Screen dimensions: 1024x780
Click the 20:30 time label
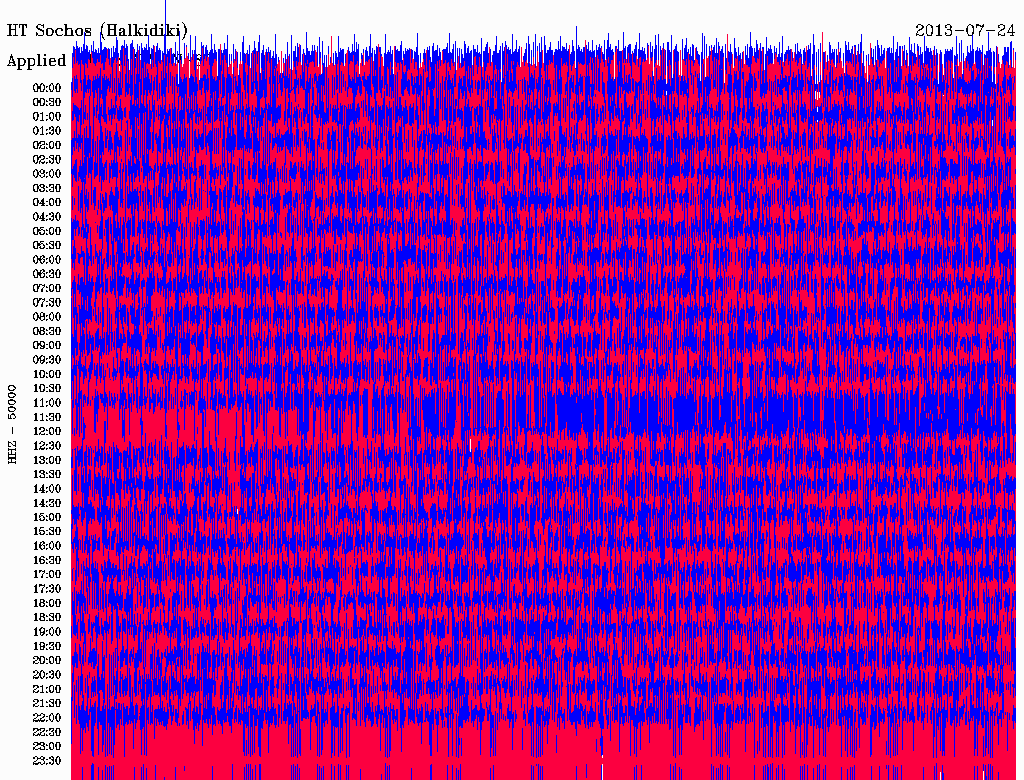[47, 675]
